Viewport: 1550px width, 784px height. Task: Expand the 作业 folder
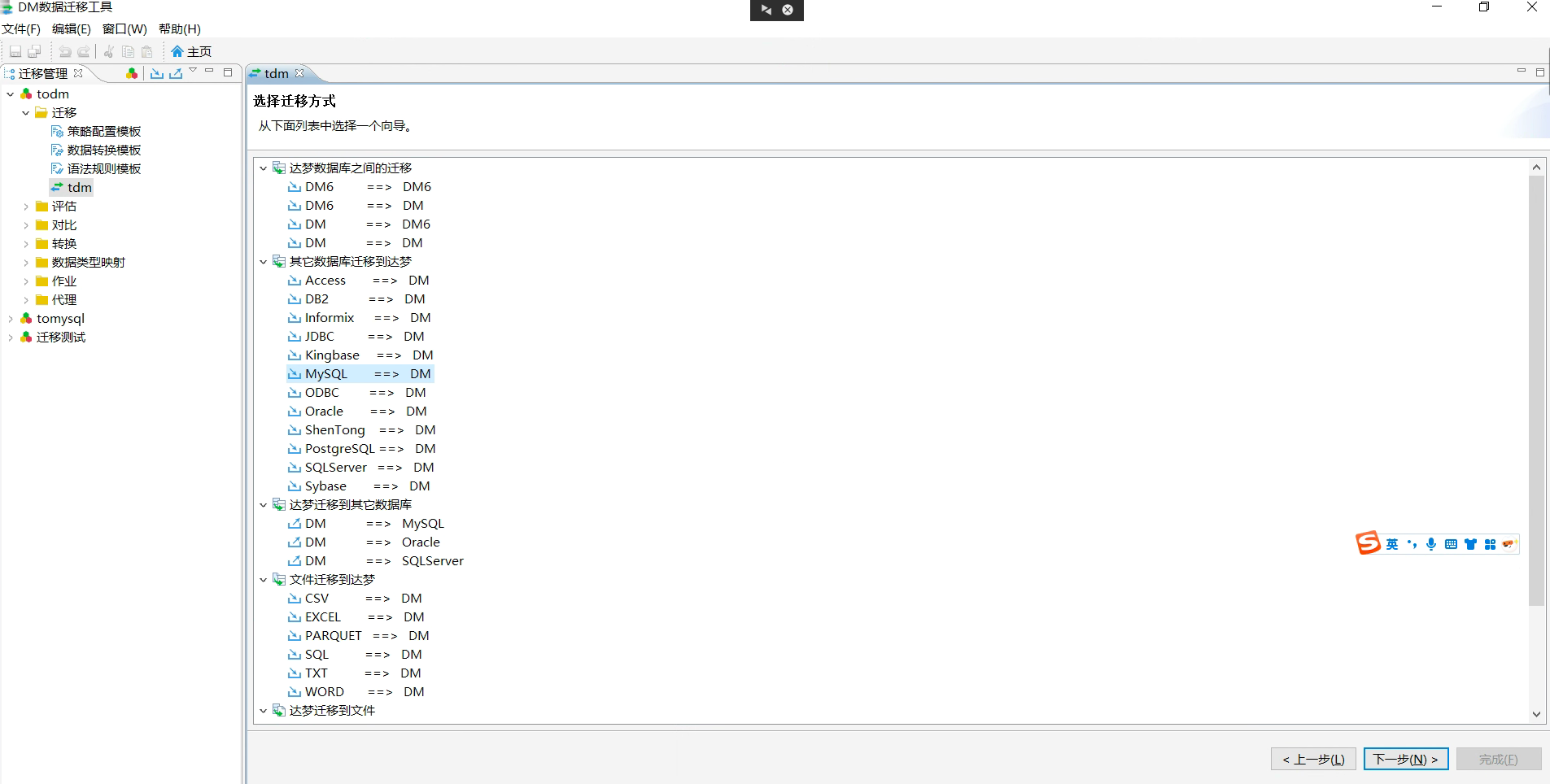25,281
